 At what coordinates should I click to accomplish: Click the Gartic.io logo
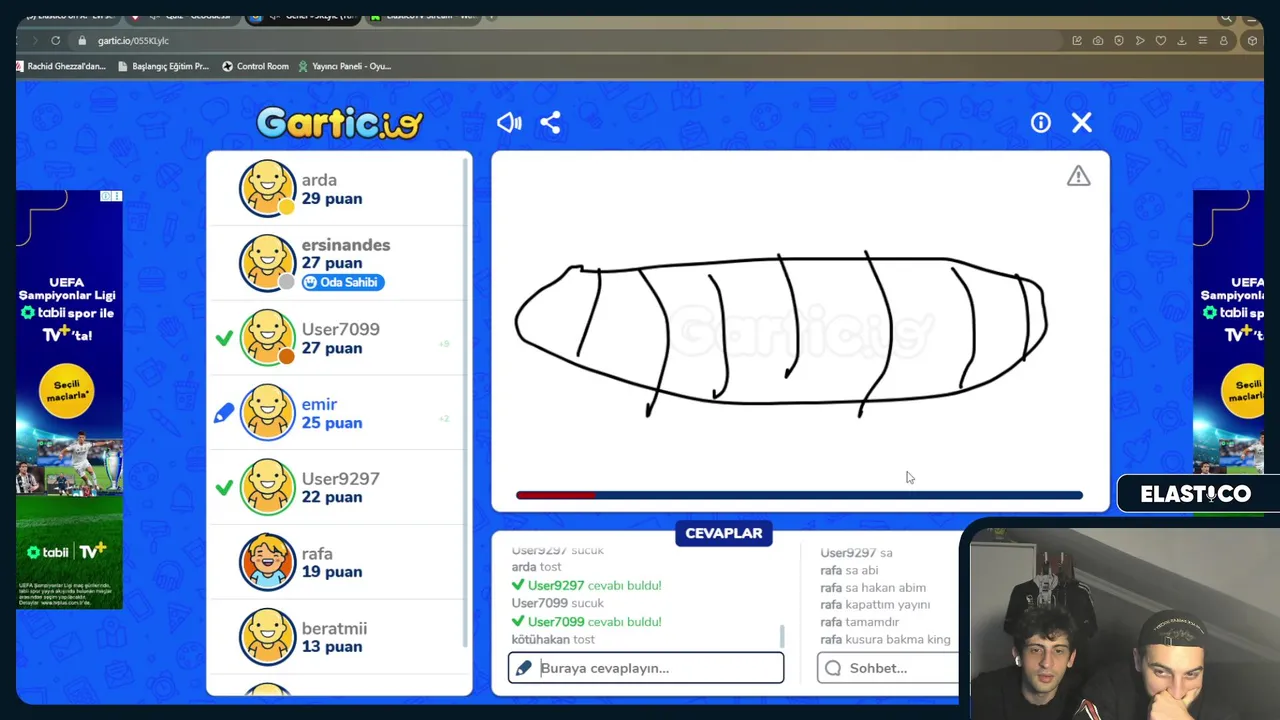tap(340, 123)
